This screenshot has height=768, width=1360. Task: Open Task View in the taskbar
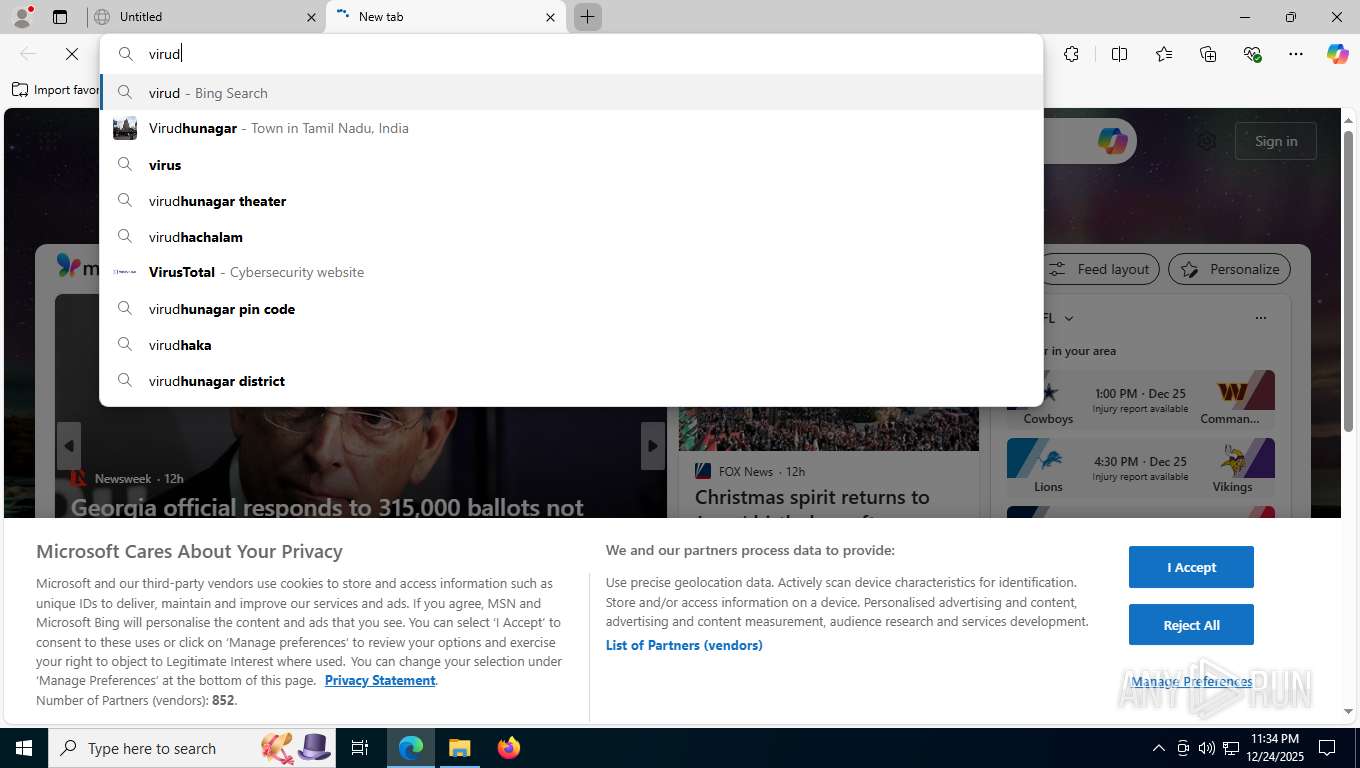click(x=360, y=748)
